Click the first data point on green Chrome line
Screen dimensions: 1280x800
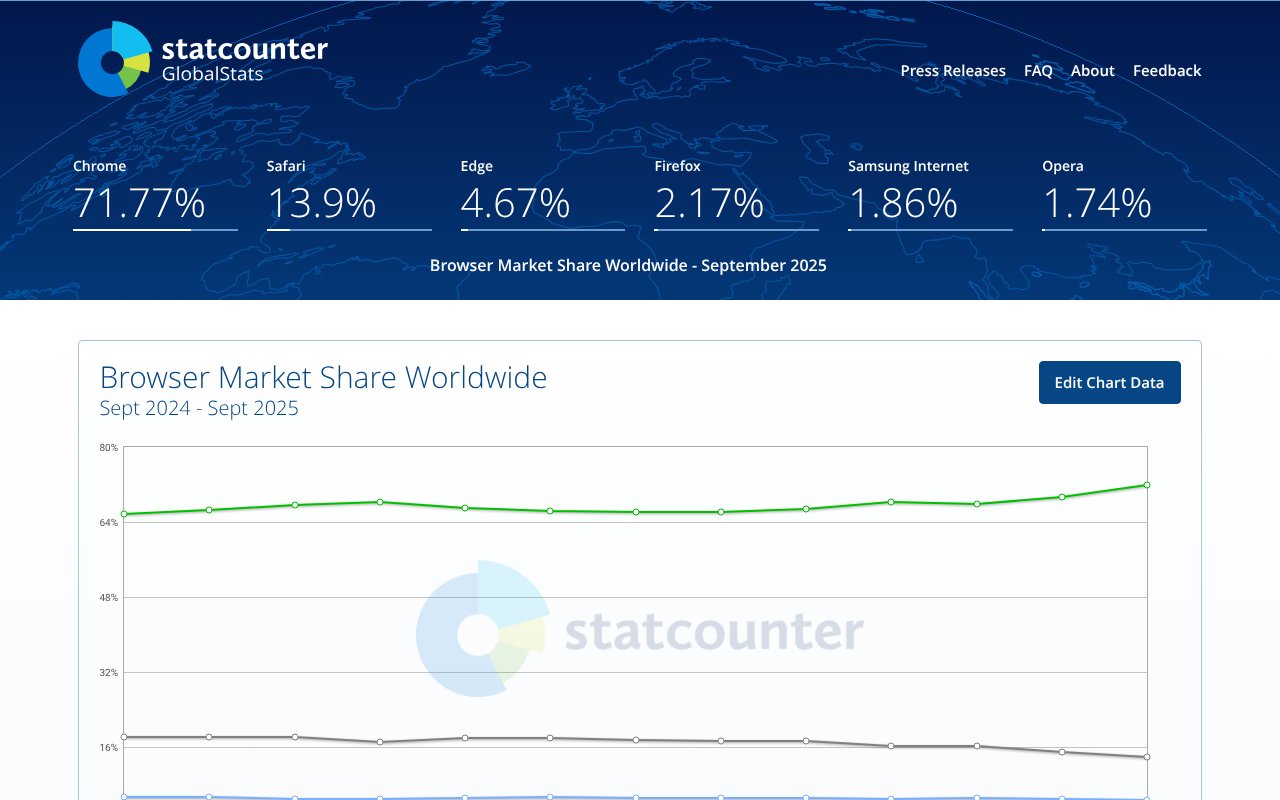[124, 514]
